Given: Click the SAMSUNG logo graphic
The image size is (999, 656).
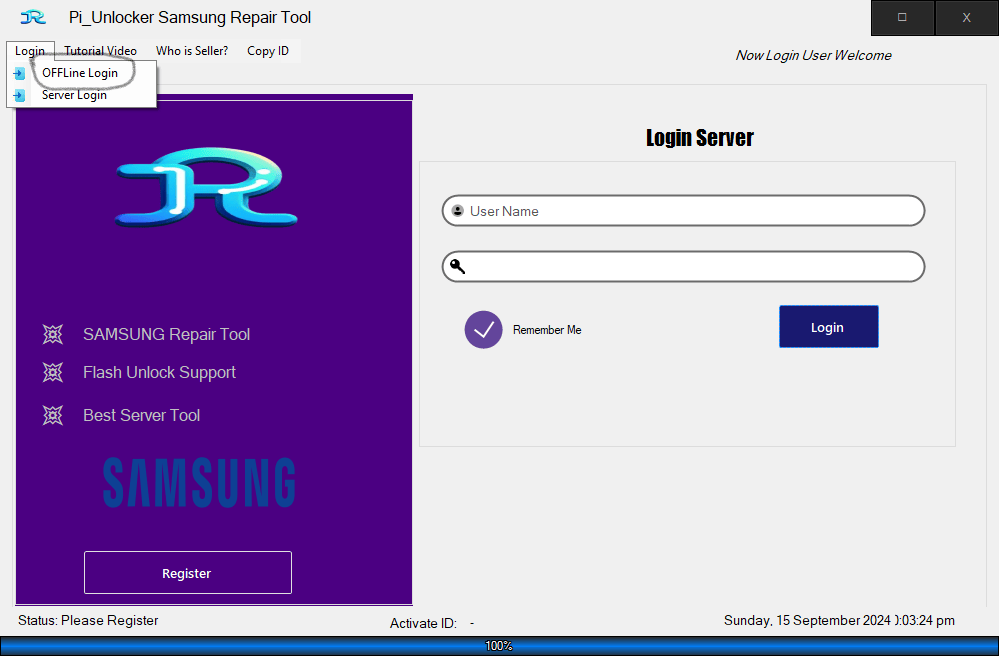Looking at the screenshot, I should [197, 482].
